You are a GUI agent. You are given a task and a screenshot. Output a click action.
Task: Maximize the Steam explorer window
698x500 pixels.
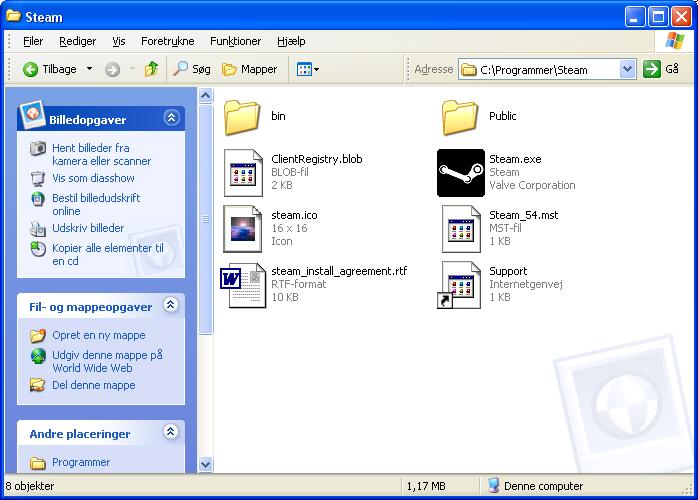[658, 17]
